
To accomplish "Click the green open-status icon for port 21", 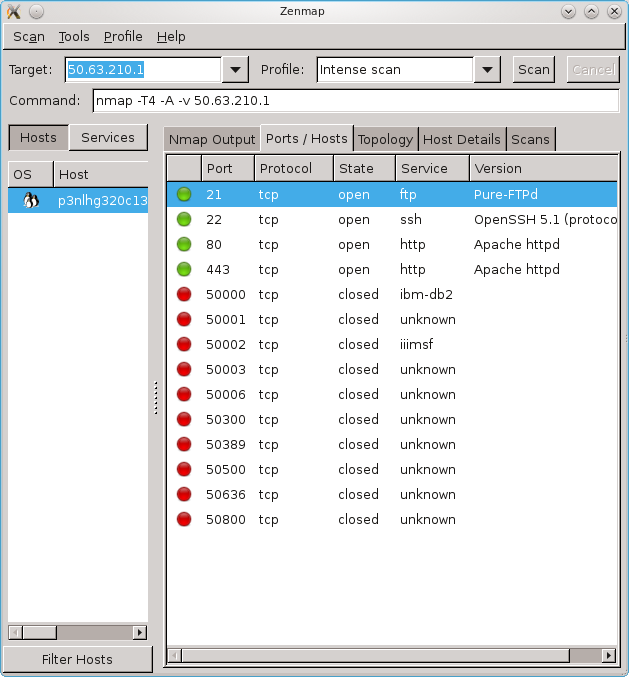I will [x=184, y=194].
